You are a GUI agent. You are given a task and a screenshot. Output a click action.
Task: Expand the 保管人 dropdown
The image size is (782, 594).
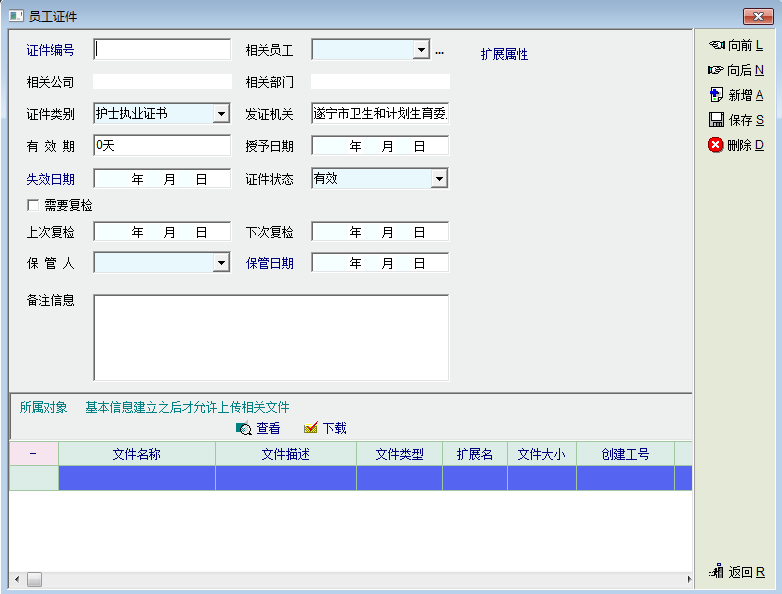[x=221, y=263]
